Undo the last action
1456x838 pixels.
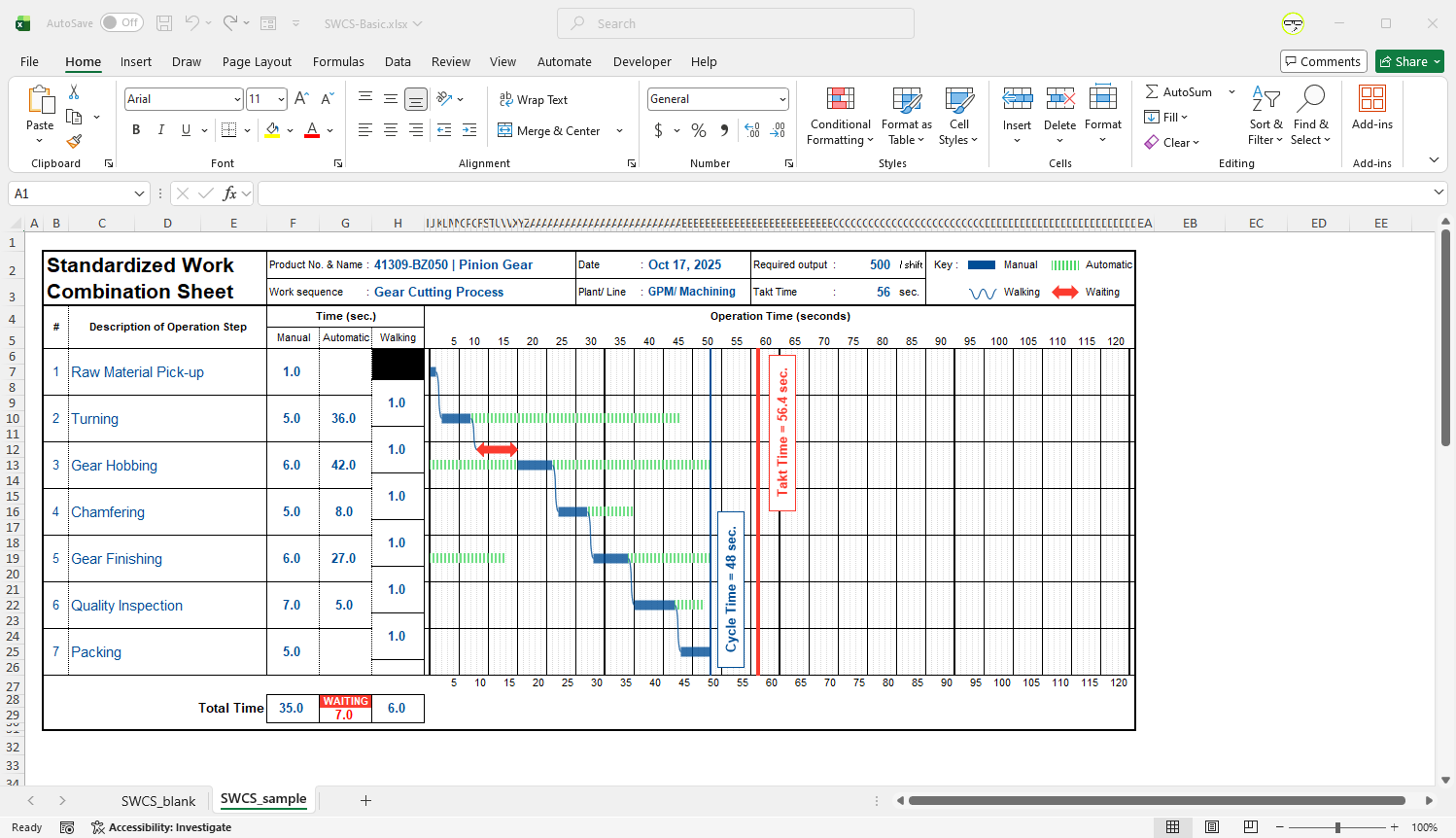coord(192,22)
